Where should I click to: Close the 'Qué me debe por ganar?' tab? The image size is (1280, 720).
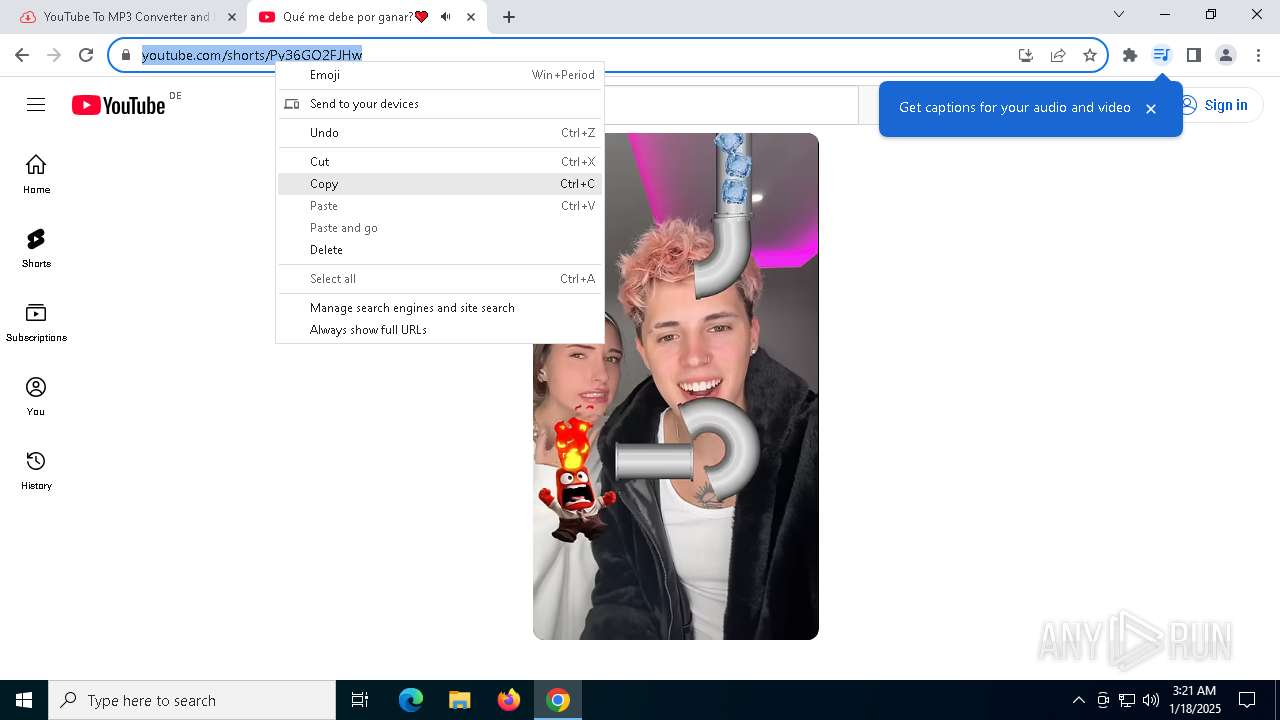click(470, 17)
